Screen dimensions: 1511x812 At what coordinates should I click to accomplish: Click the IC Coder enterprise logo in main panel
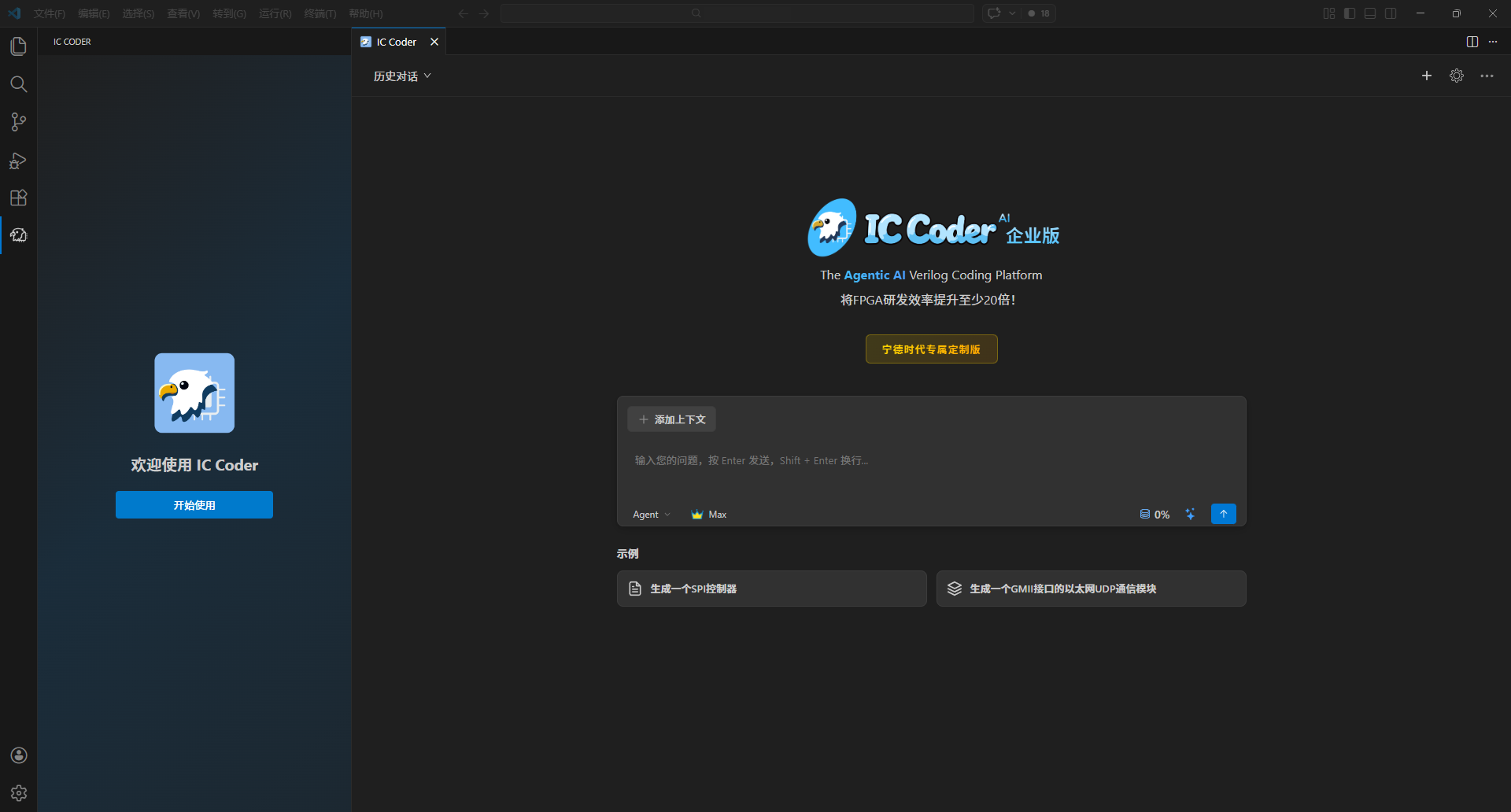click(933, 227)
